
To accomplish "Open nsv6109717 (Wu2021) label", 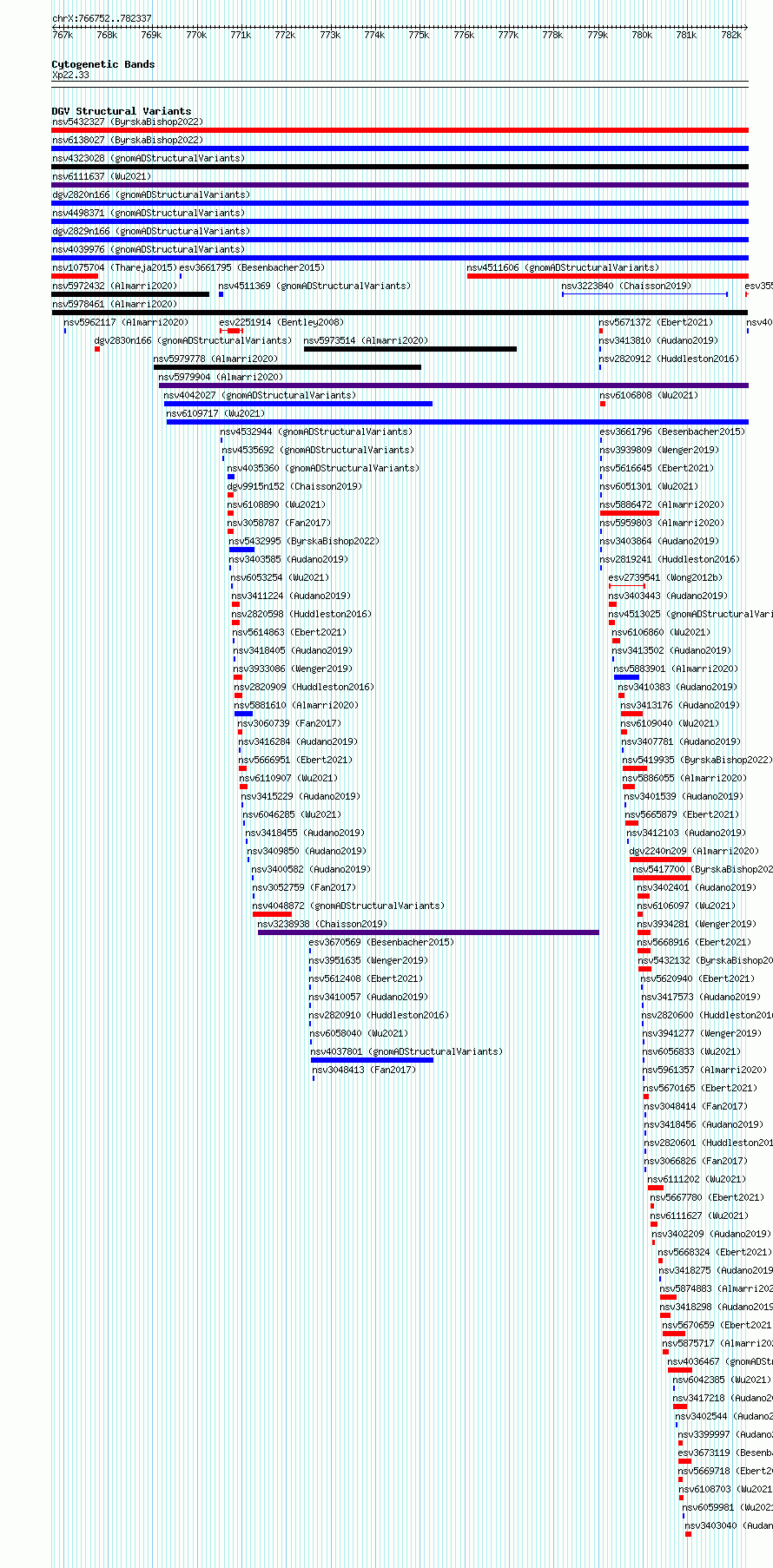I will (x=216, y=413).
